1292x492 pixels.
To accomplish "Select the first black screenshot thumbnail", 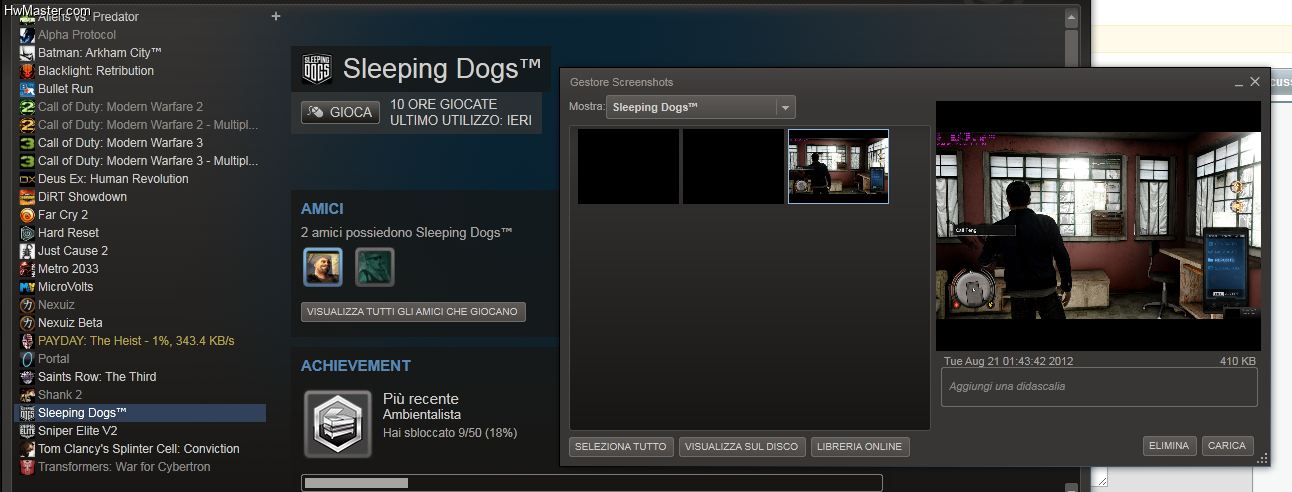I will click(628, 166).
